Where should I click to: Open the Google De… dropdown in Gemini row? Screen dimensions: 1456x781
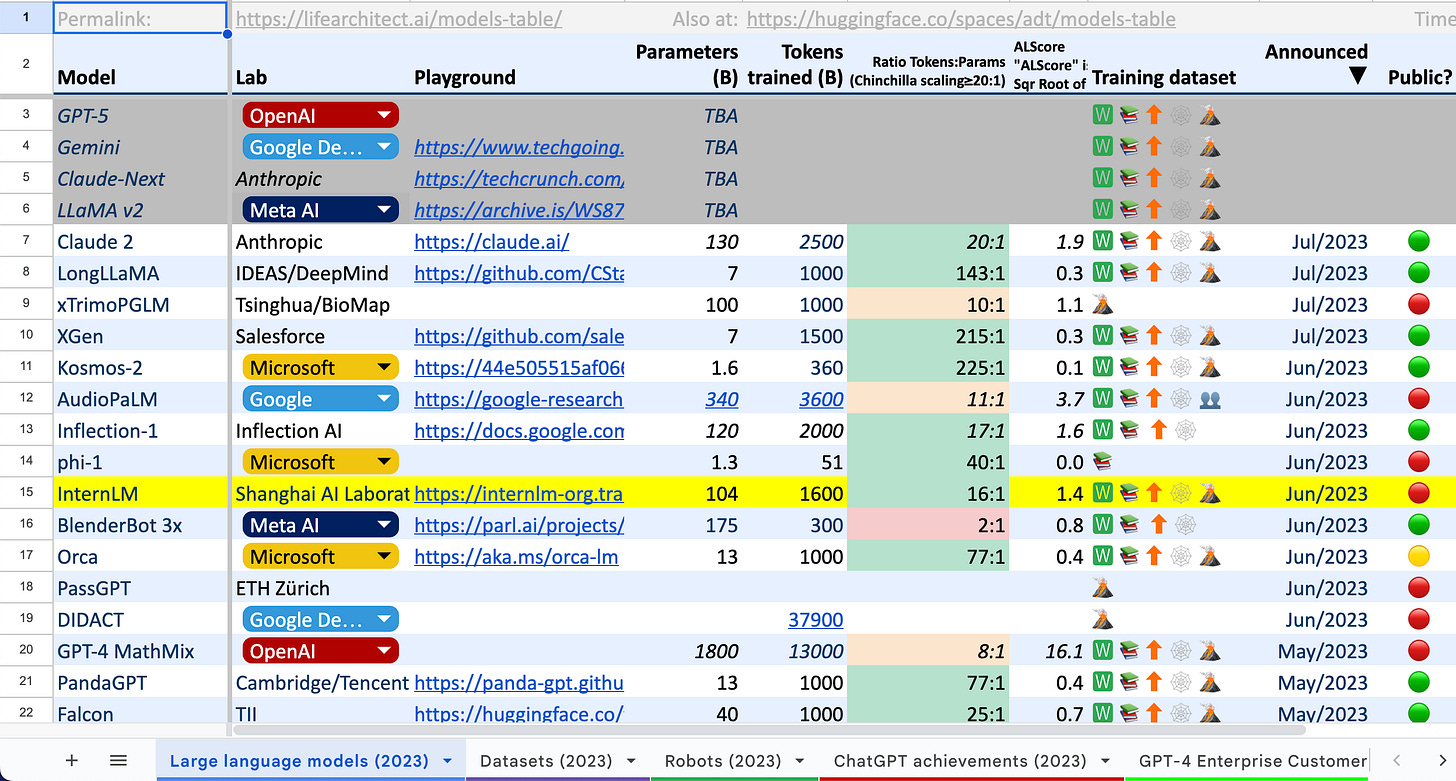(x=383, y=147)
